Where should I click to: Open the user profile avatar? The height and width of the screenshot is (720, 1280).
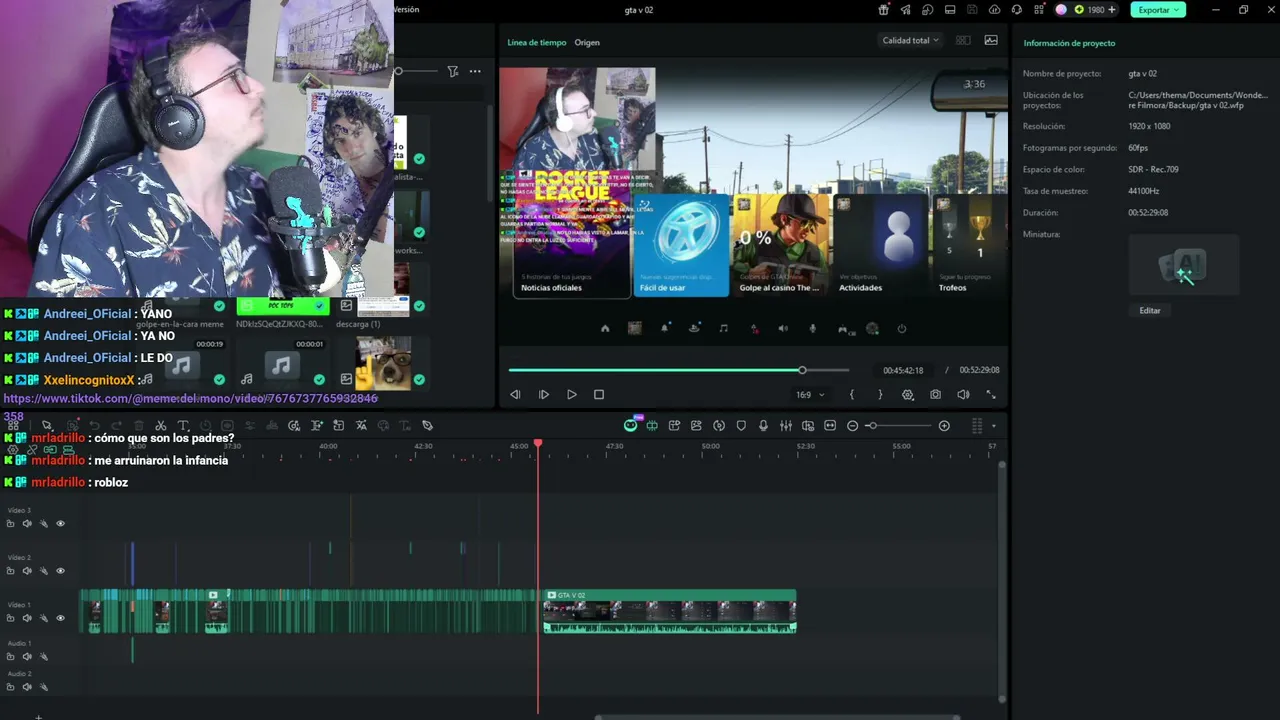click(1061, 10)
